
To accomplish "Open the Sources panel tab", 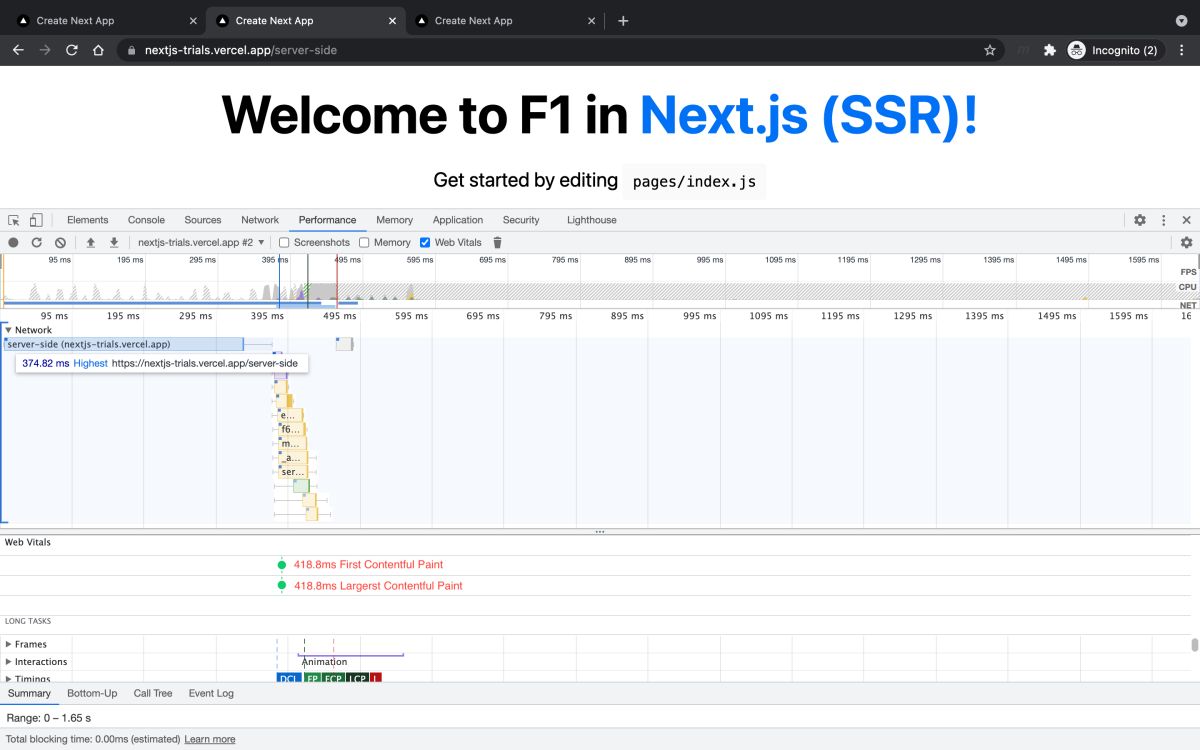I will coord(203,220).
